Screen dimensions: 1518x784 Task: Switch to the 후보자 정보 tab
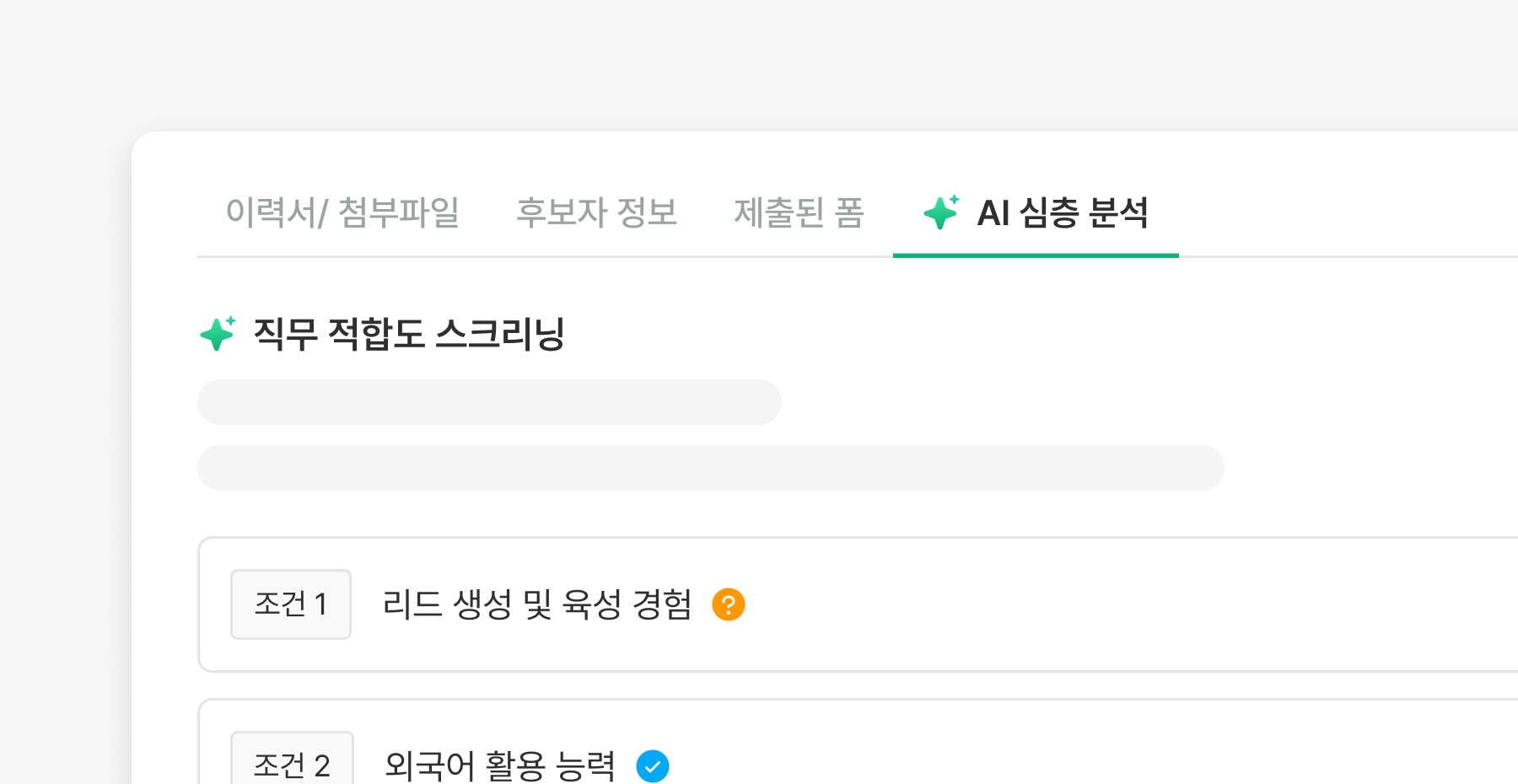pos(596,212)
